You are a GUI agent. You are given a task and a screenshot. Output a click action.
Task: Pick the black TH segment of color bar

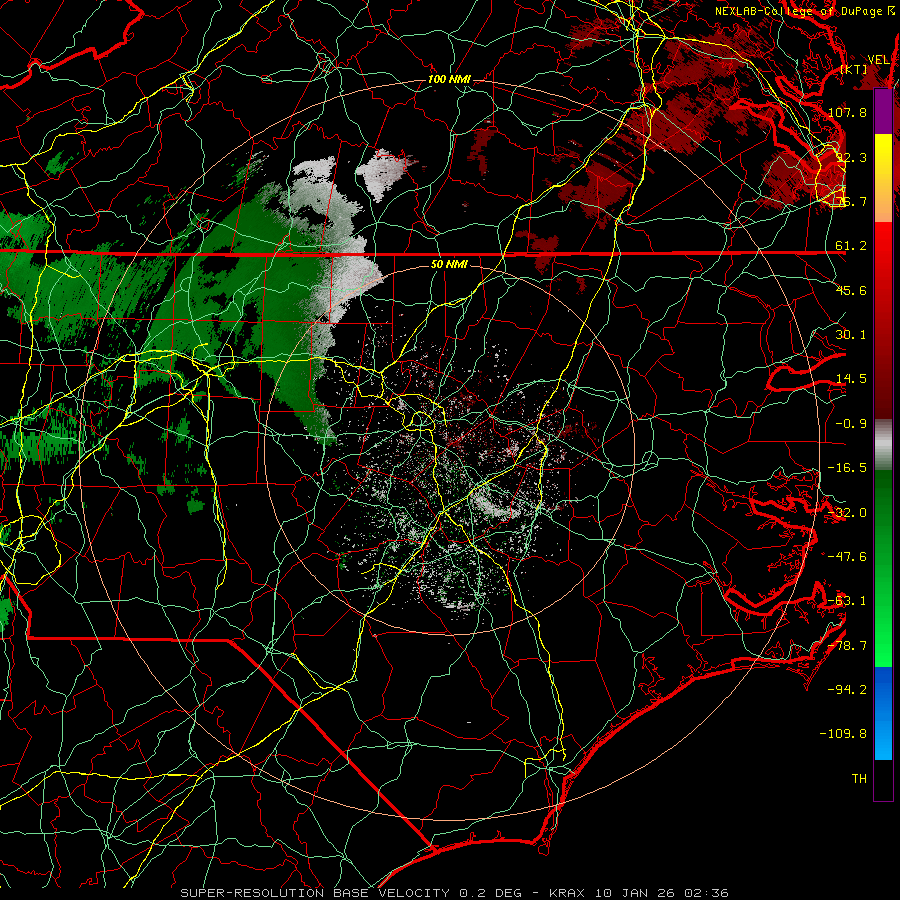pos(883,779)
